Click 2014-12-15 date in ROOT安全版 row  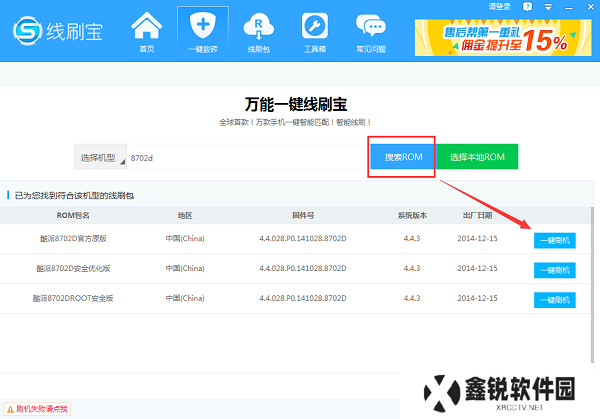477,298
